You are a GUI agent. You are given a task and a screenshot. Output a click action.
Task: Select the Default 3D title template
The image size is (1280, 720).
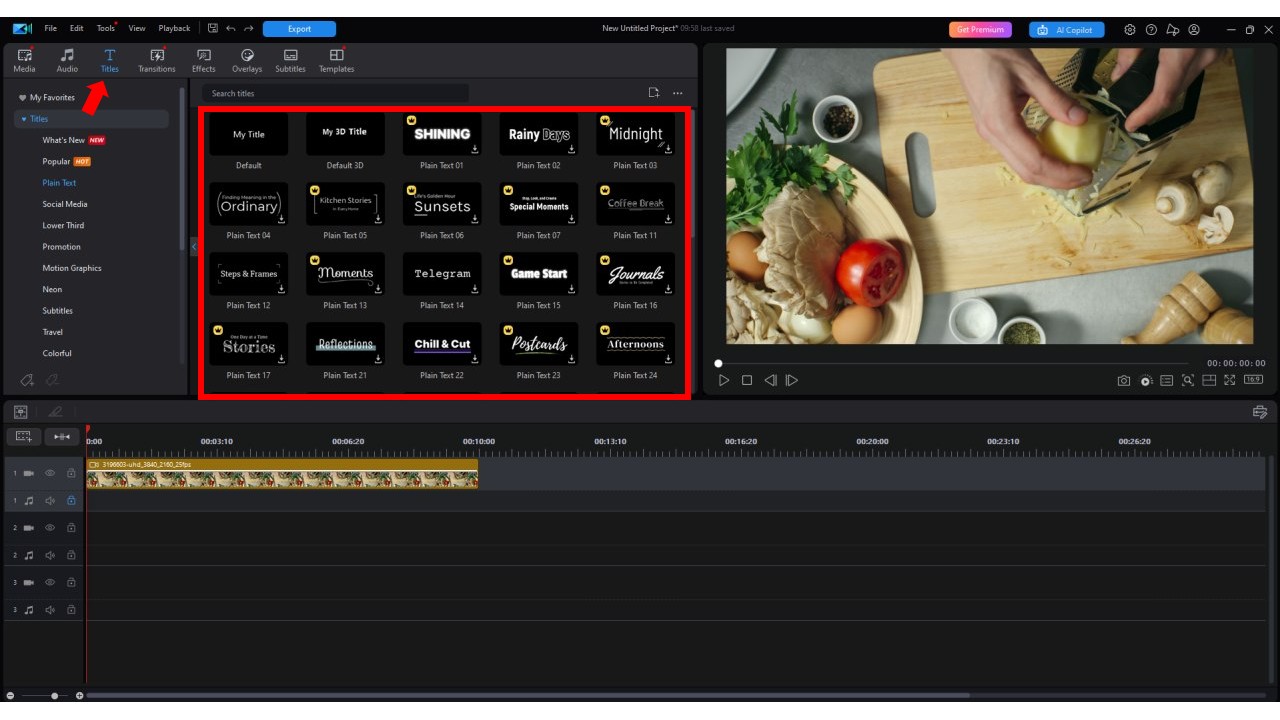[345, 134]
